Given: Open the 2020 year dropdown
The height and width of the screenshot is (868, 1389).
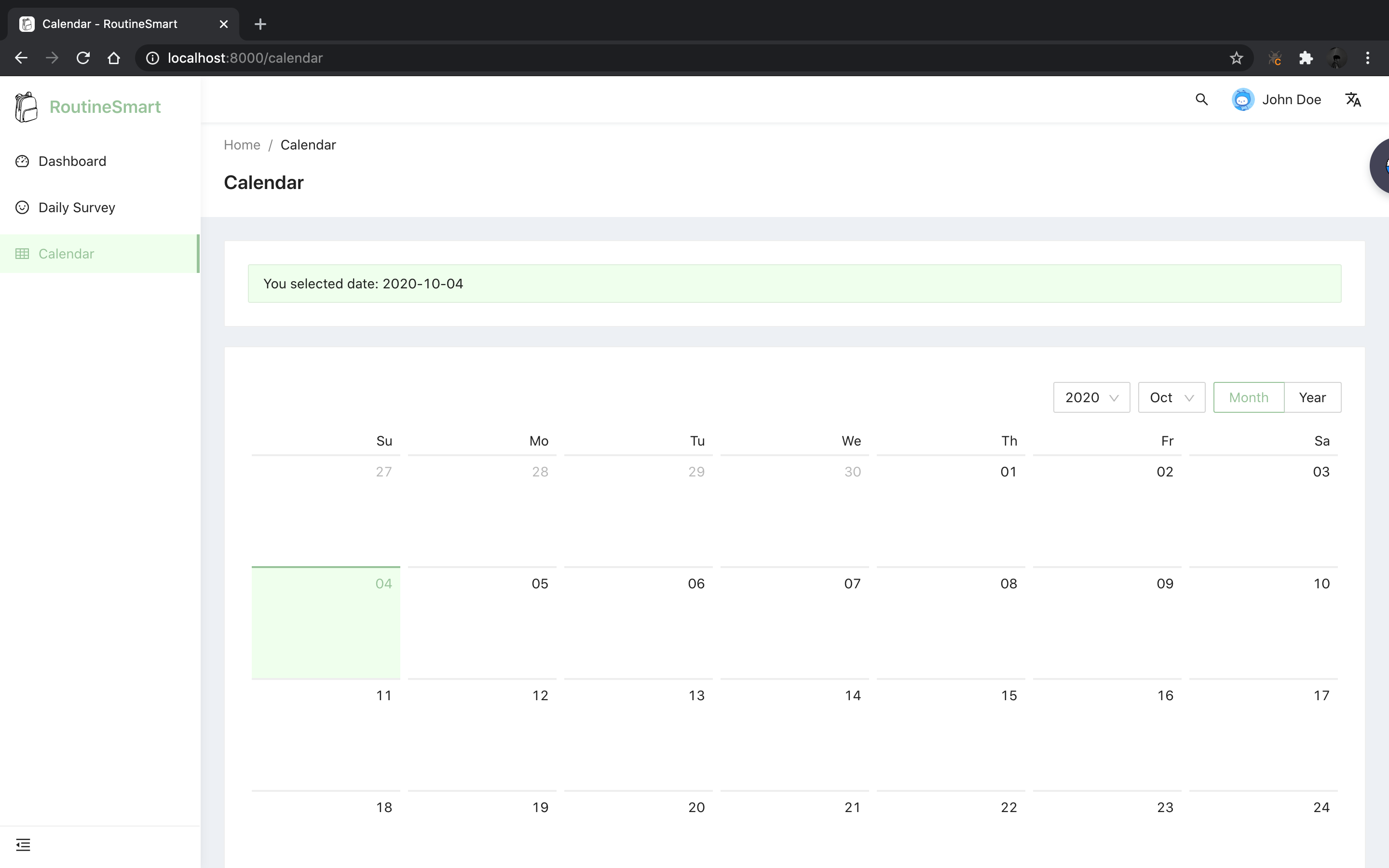Looking at the screenshot, I should point(1091,397).
